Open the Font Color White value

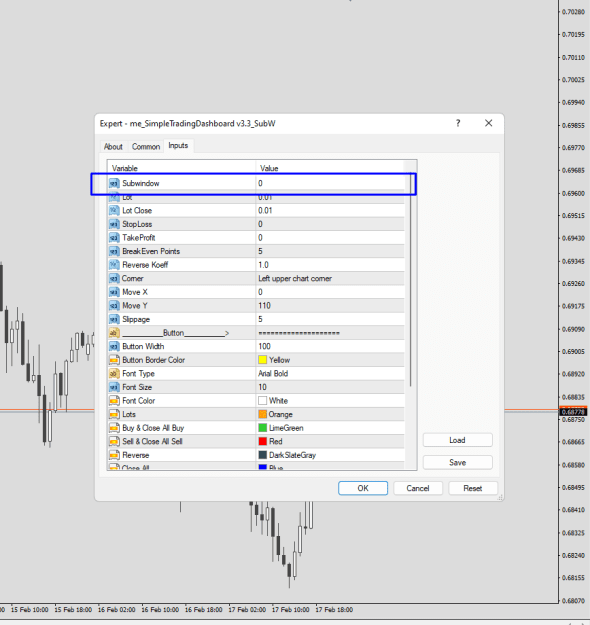(330, 401)
